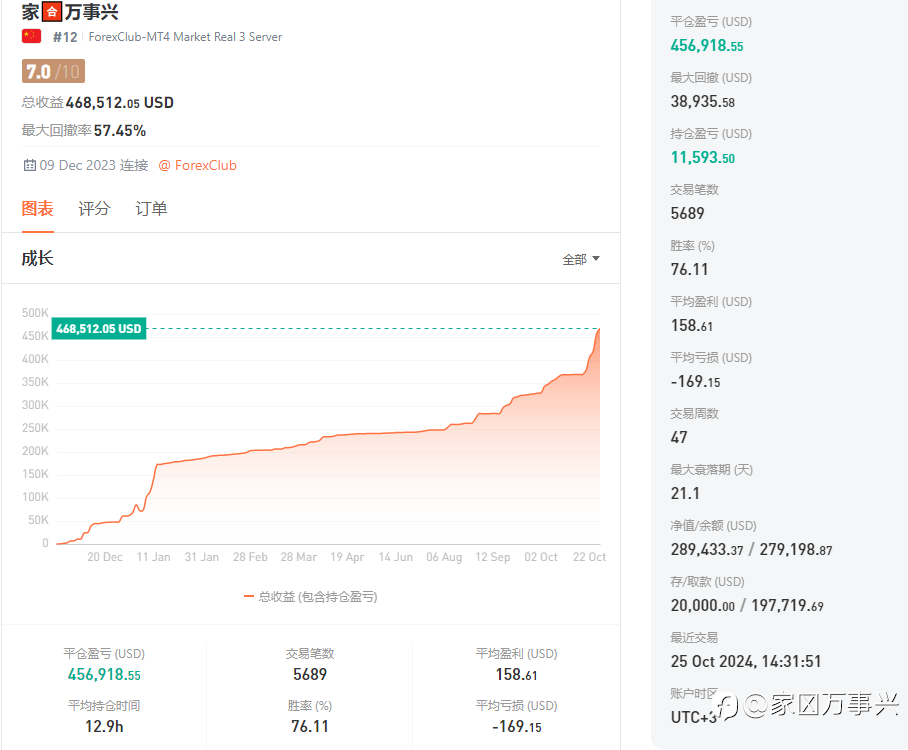Click the calendar icon beside 09 Dec 2023

coord(29,165)
